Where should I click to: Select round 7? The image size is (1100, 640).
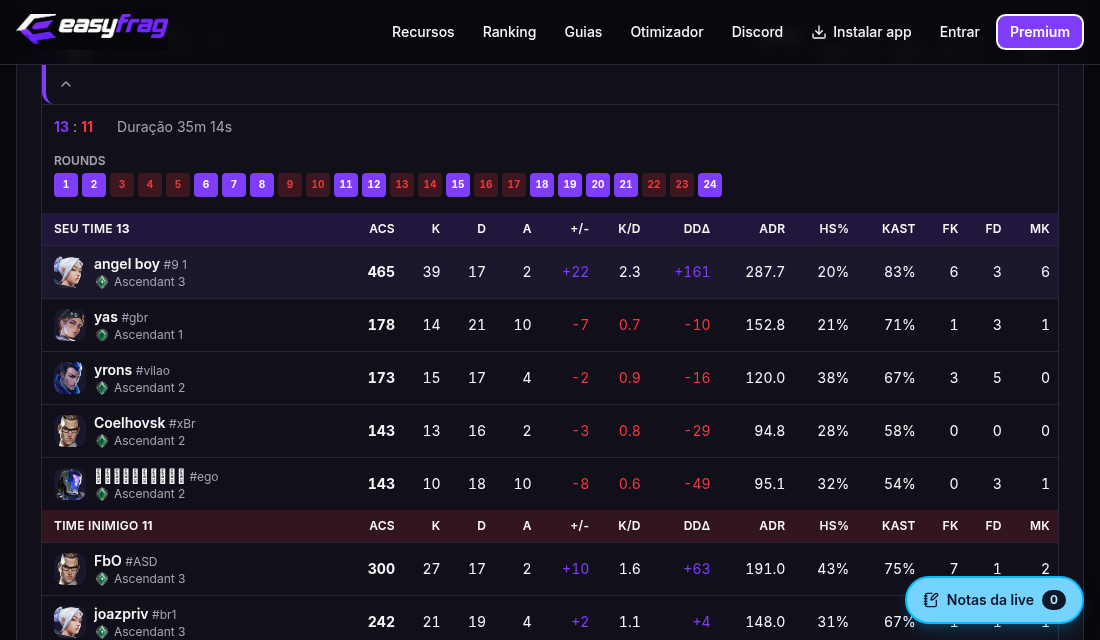pos(234,185)
